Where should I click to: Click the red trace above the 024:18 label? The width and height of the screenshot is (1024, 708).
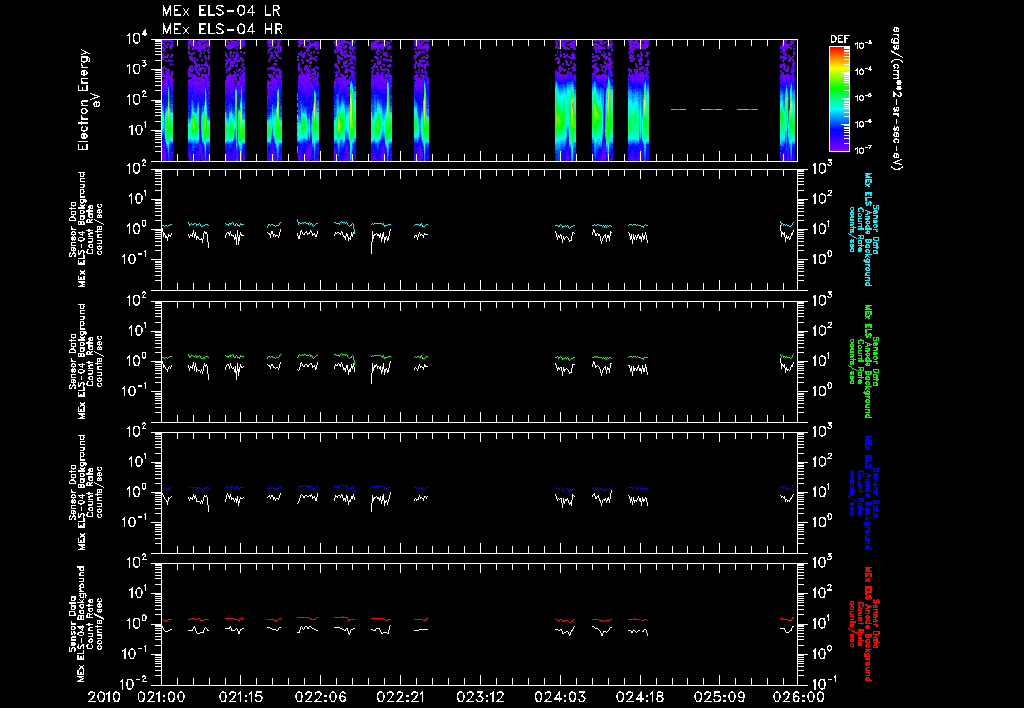coord(638,619)
